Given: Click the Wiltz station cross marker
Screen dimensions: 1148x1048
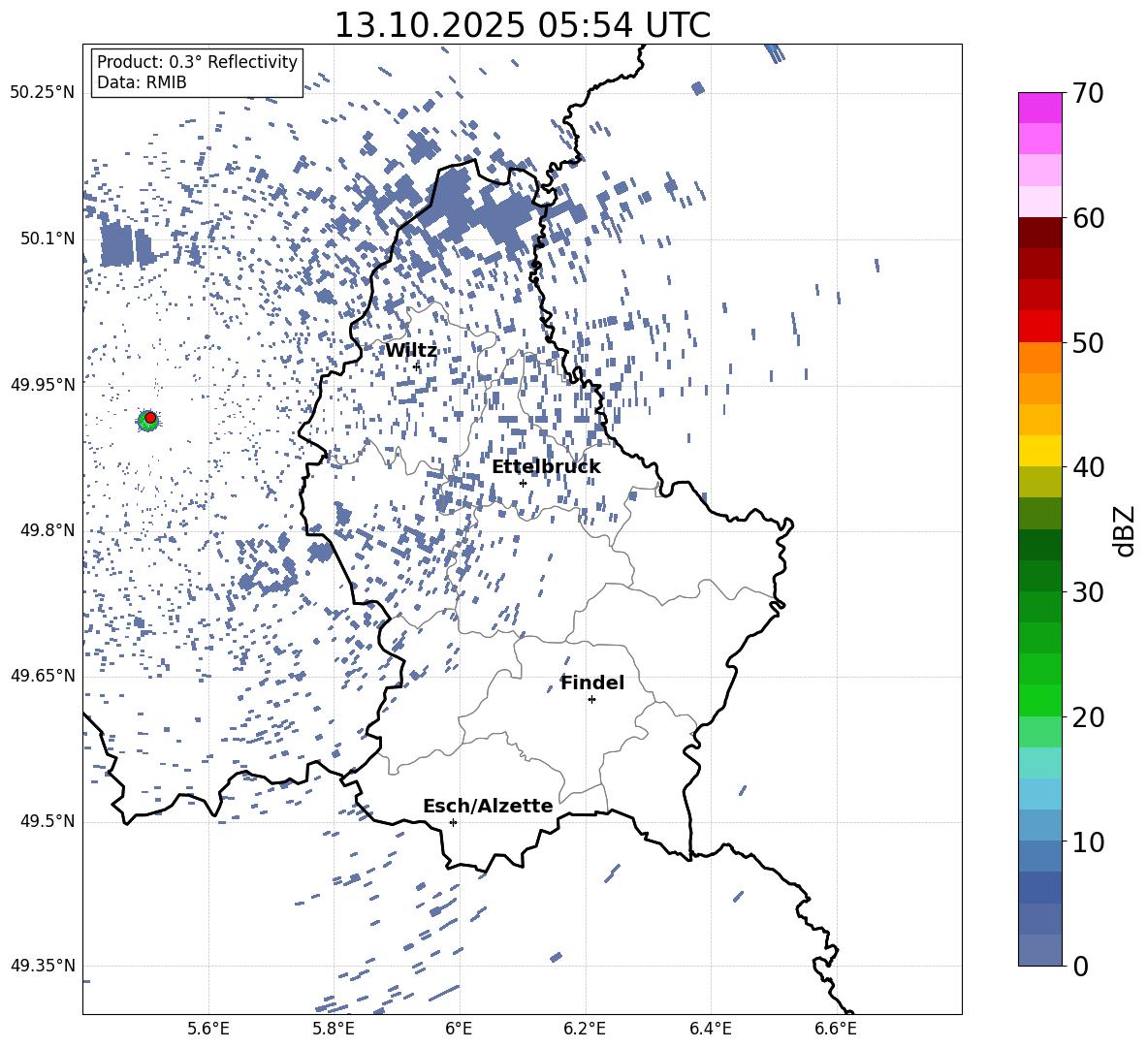Looking at the screenshot, I should (x=417, y=365).
